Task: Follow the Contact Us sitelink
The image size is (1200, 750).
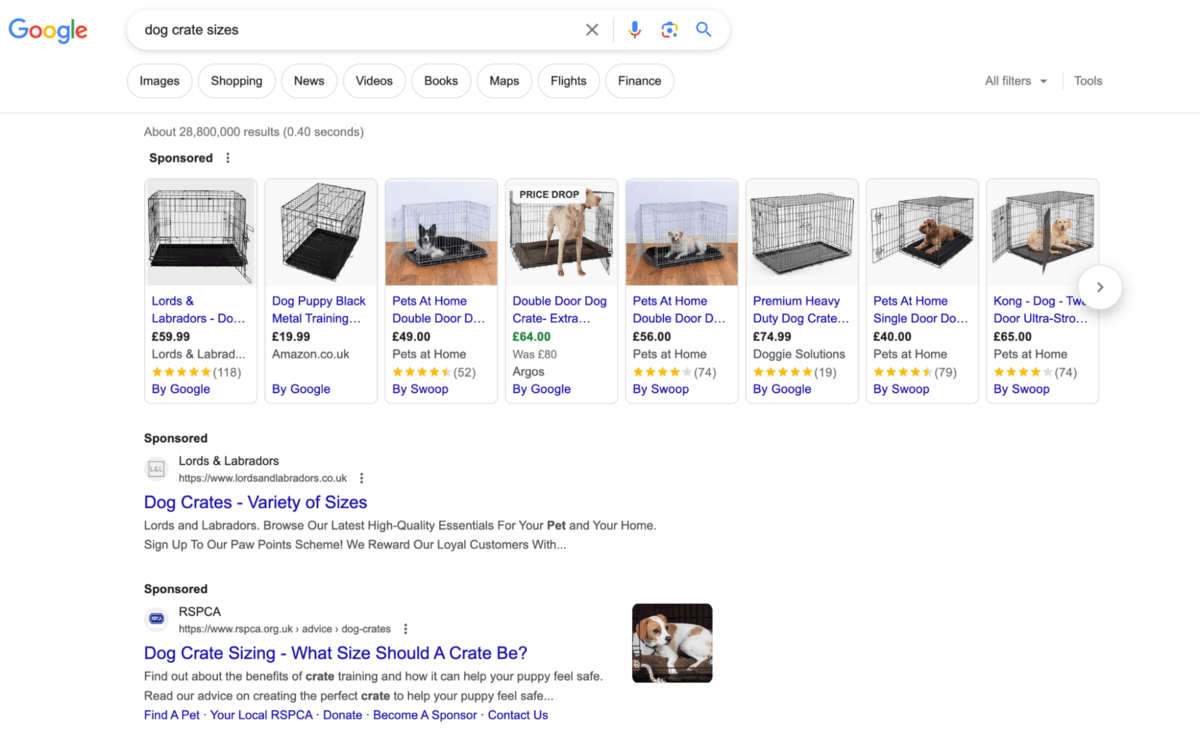Action: pos(518,715)
